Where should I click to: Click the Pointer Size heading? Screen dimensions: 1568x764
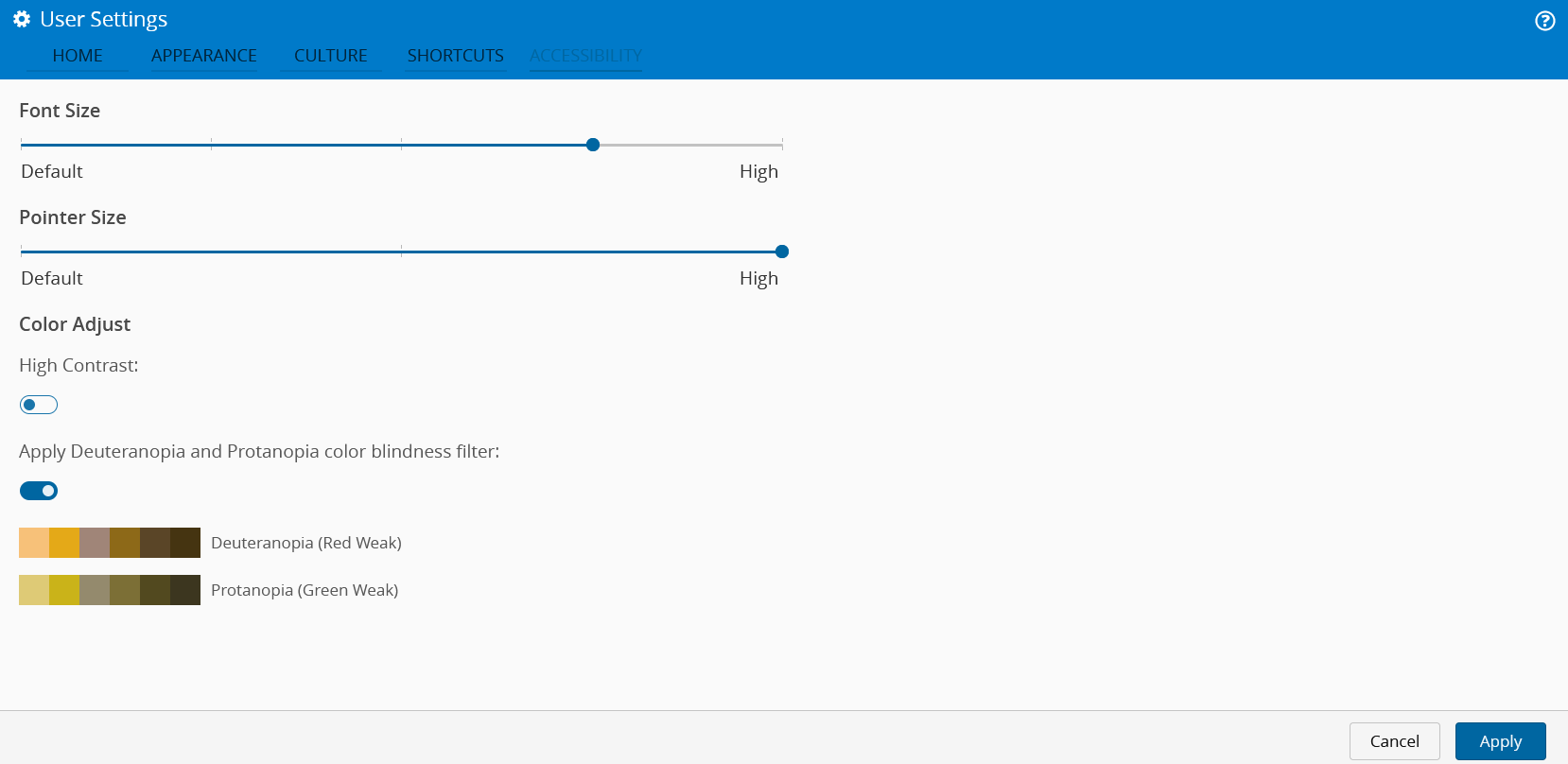coord(73,217)
